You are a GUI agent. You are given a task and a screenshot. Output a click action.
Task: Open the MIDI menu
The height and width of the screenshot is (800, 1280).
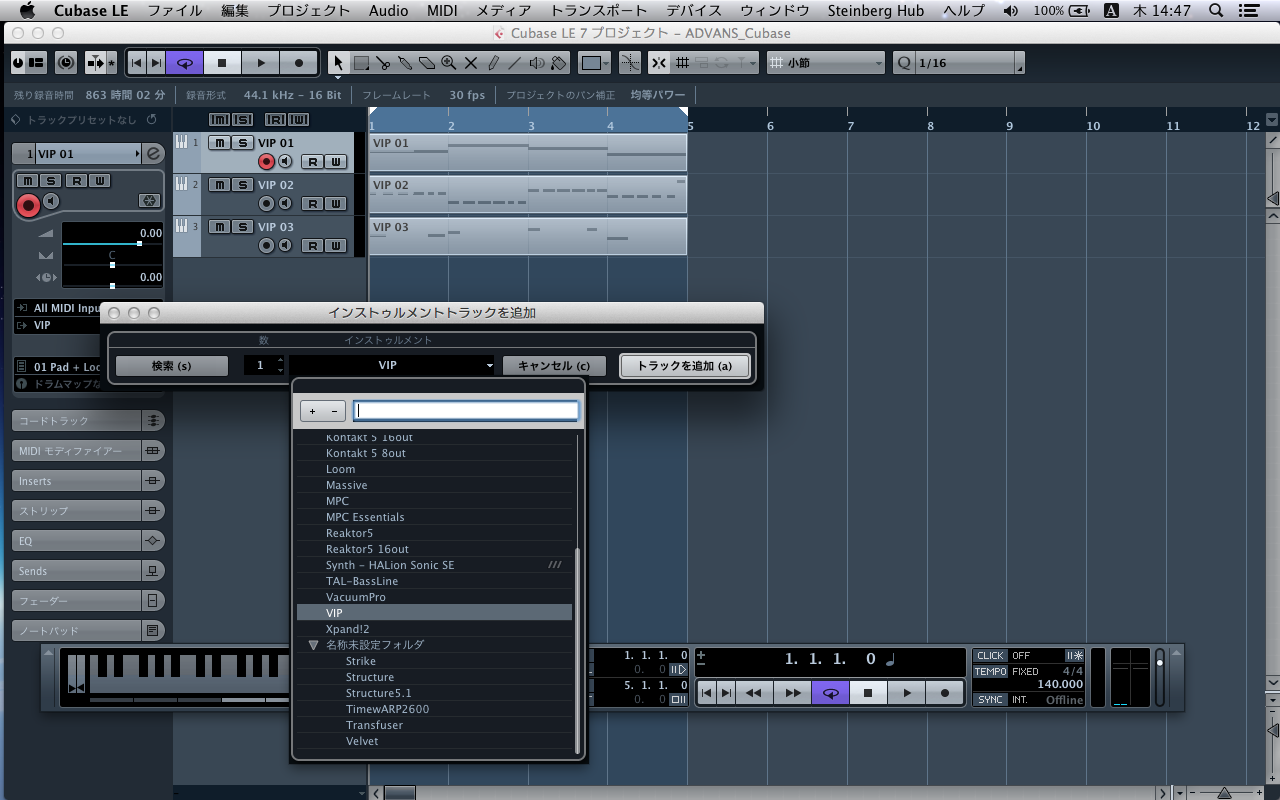point(443,11)
